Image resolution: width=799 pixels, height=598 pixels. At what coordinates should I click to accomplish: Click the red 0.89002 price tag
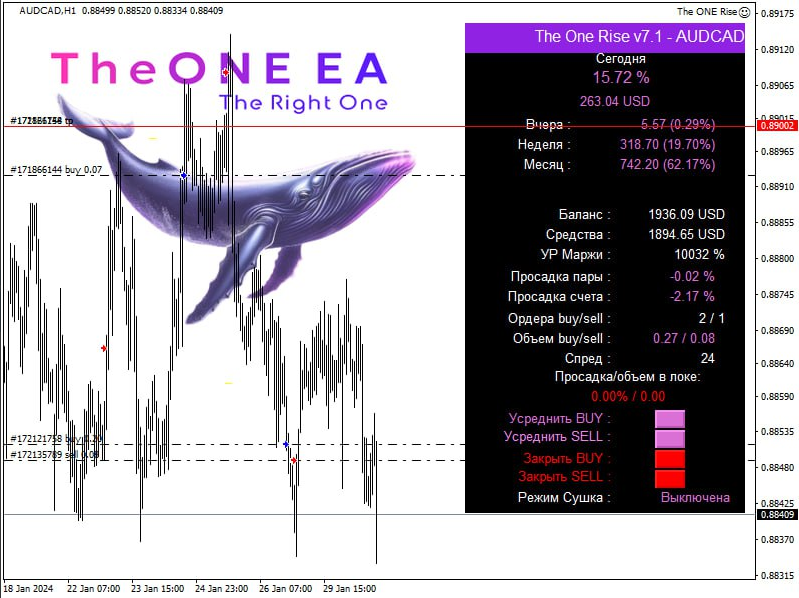click(x=777, y=126)
